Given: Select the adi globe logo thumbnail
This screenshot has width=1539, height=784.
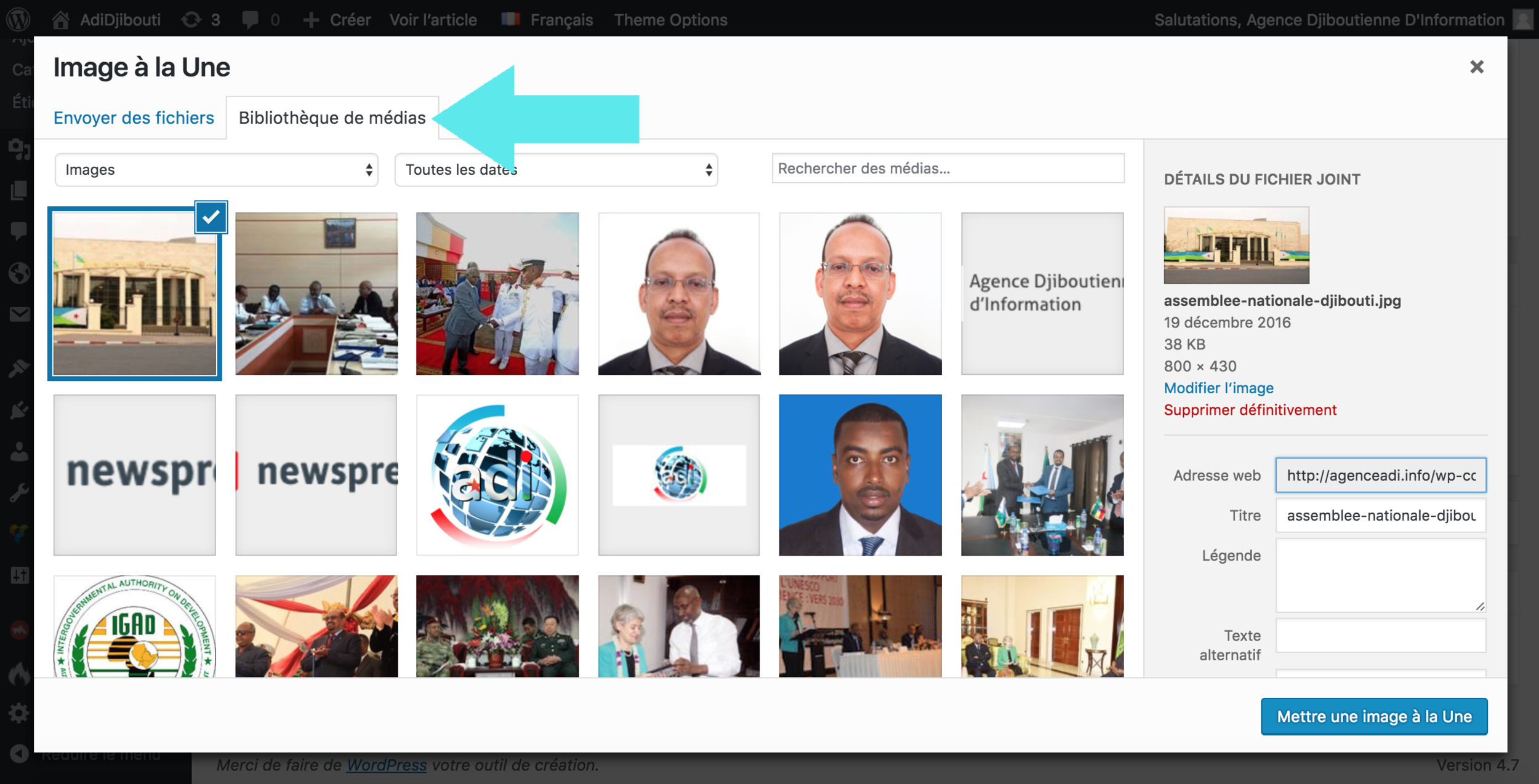Looking at the screenshot, I should pyautogui.click(x=497, y=475).
